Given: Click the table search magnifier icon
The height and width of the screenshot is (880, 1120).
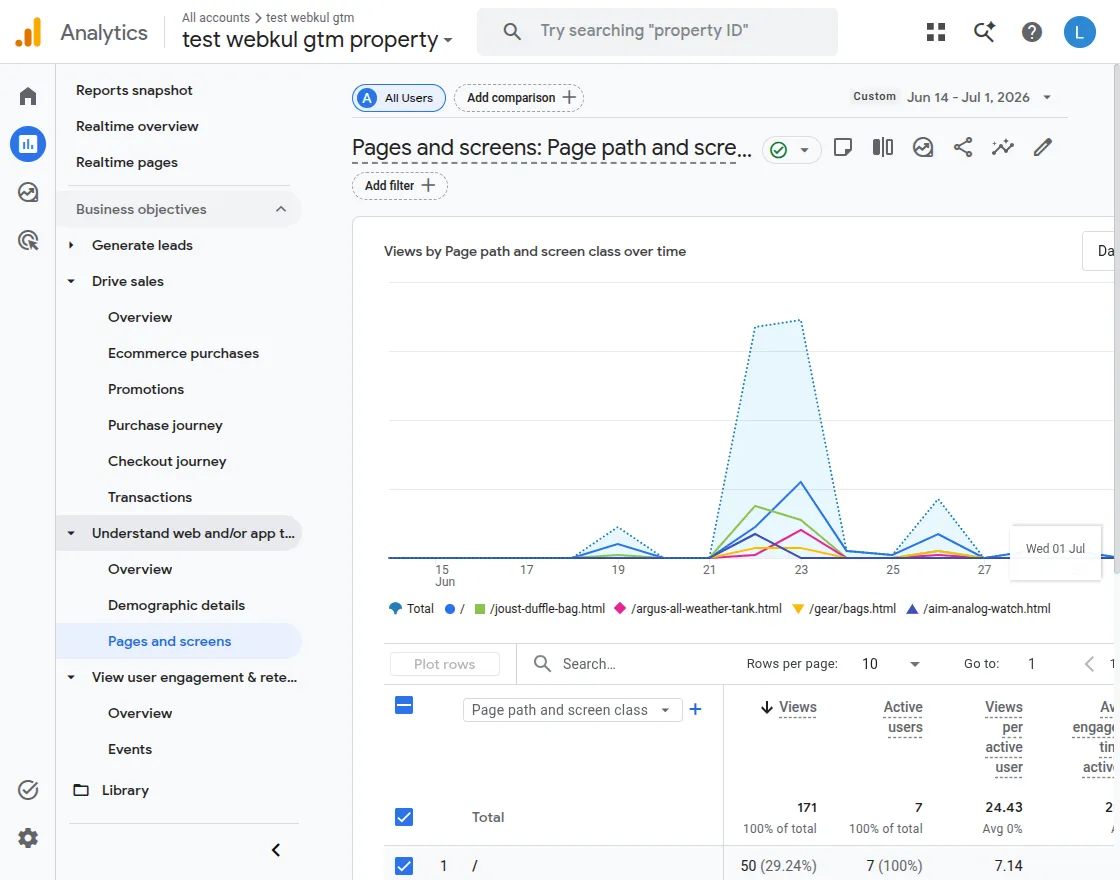Looking at the screenshot, I should tap(542, 664).
